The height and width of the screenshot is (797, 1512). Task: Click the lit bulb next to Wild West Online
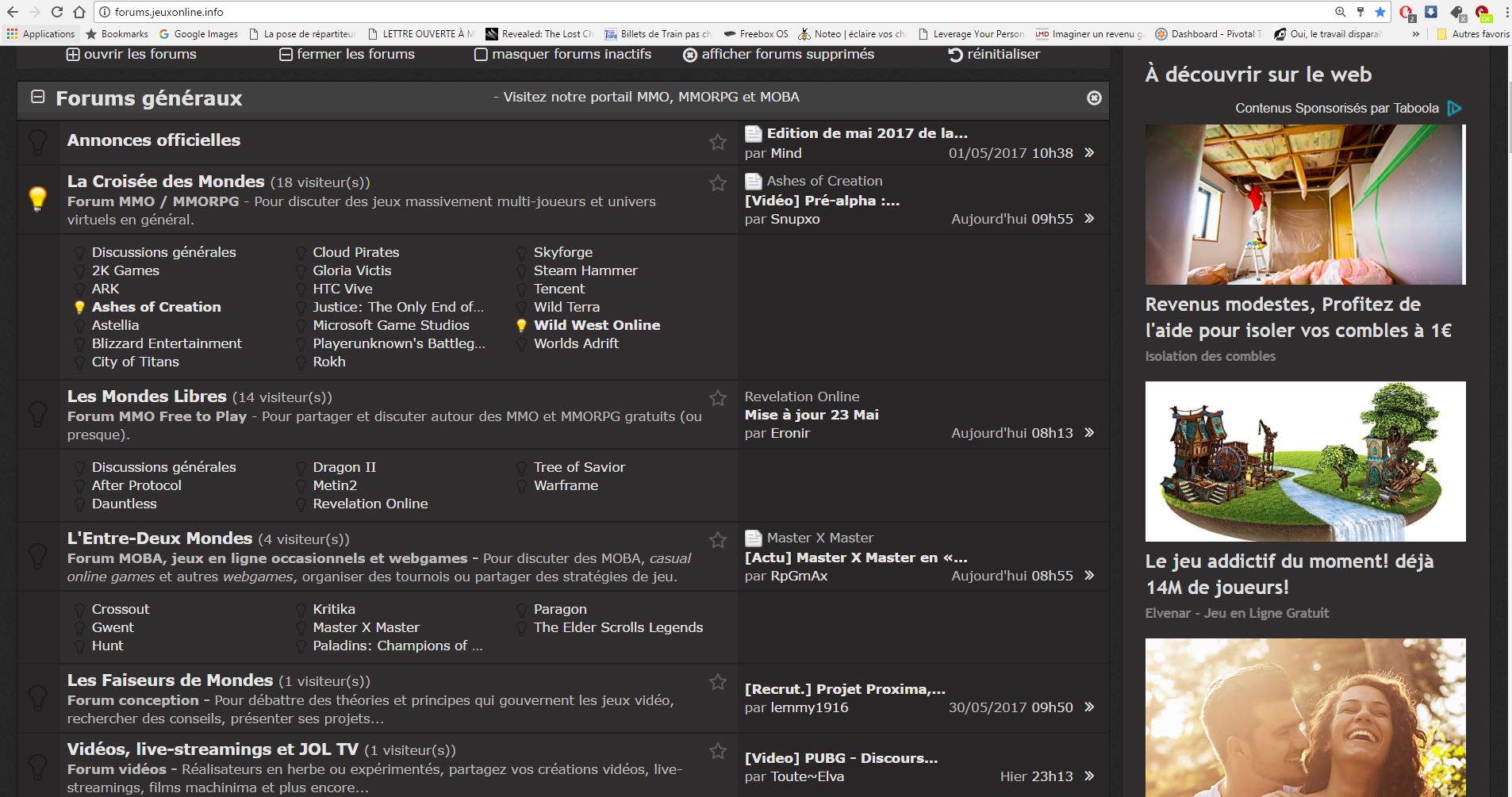[x=521, y=325]
